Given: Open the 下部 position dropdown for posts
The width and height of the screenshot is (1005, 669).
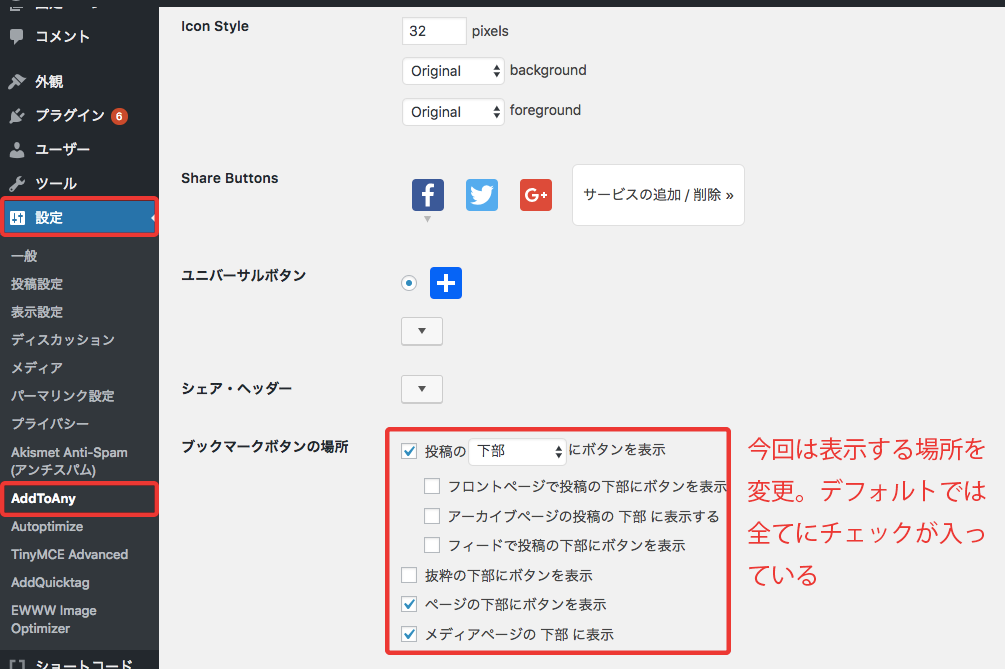Looking at the screenshot, I should click(518, 451).
